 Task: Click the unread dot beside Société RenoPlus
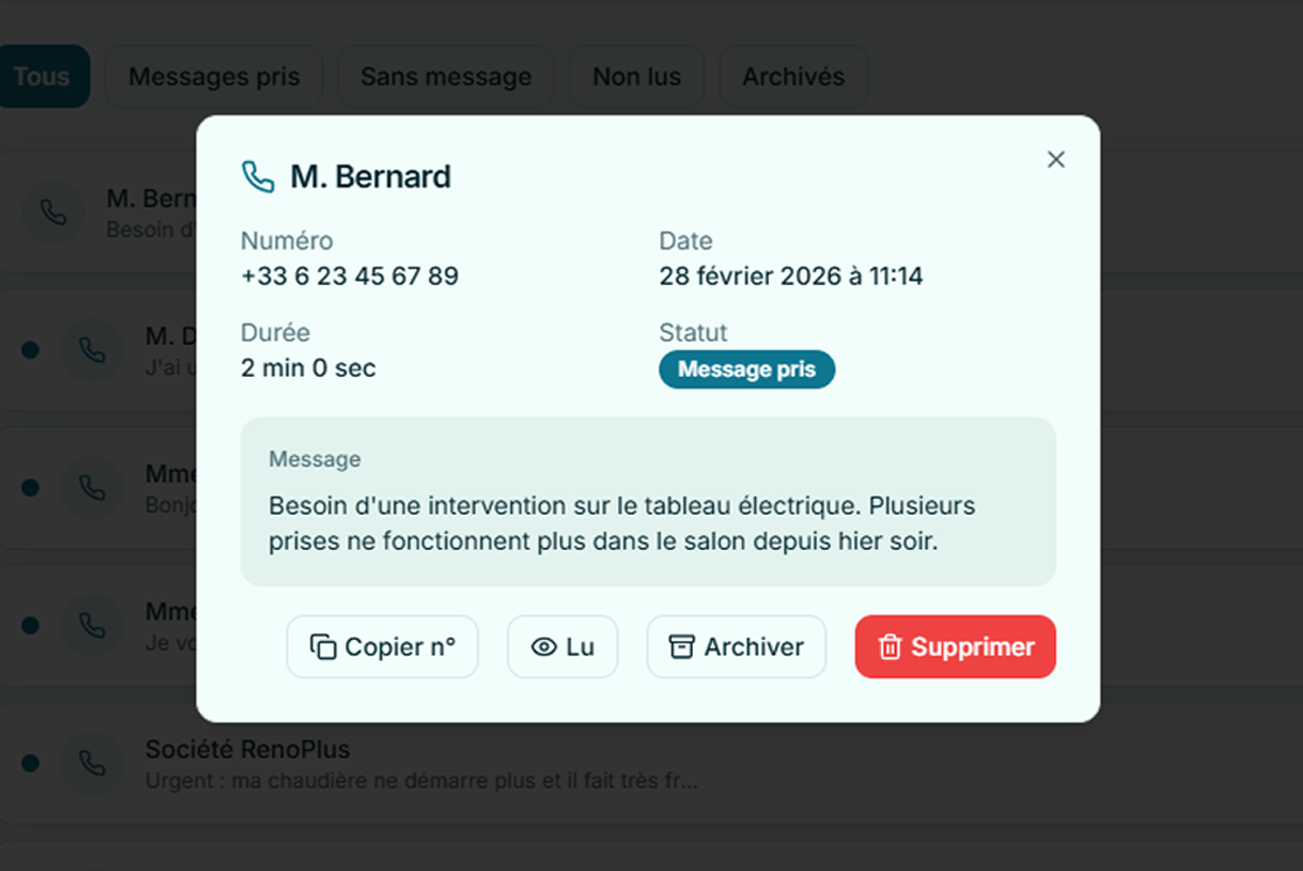(x=30, y=763)
